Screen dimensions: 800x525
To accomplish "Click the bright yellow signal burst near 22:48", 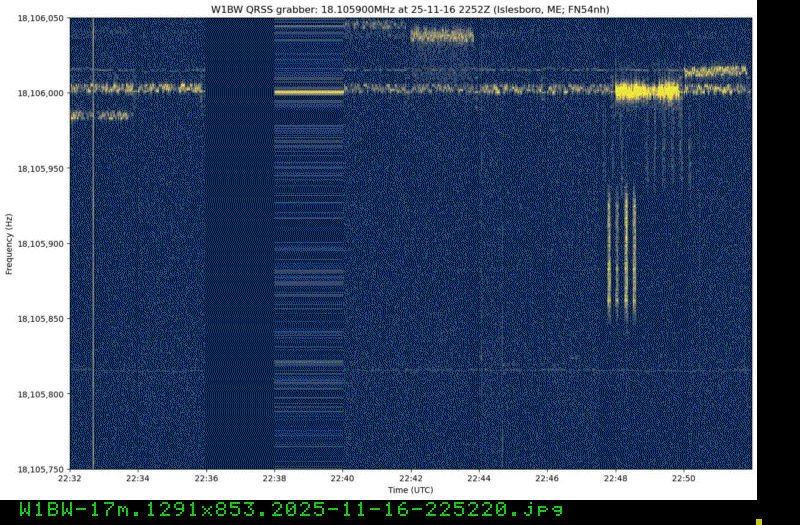I will [647, 92].
